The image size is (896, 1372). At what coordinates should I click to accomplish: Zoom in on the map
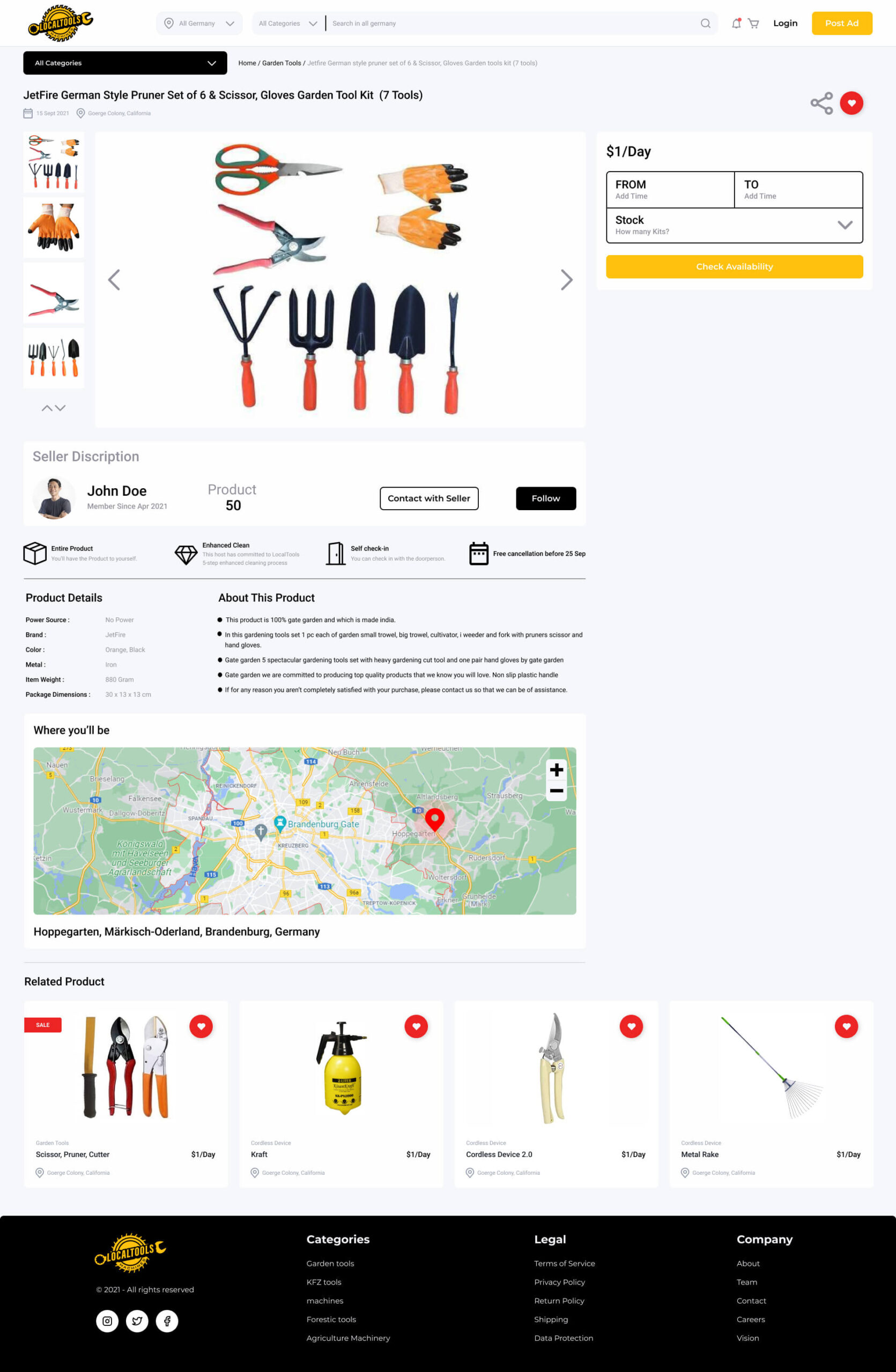(x=557, y=770)
